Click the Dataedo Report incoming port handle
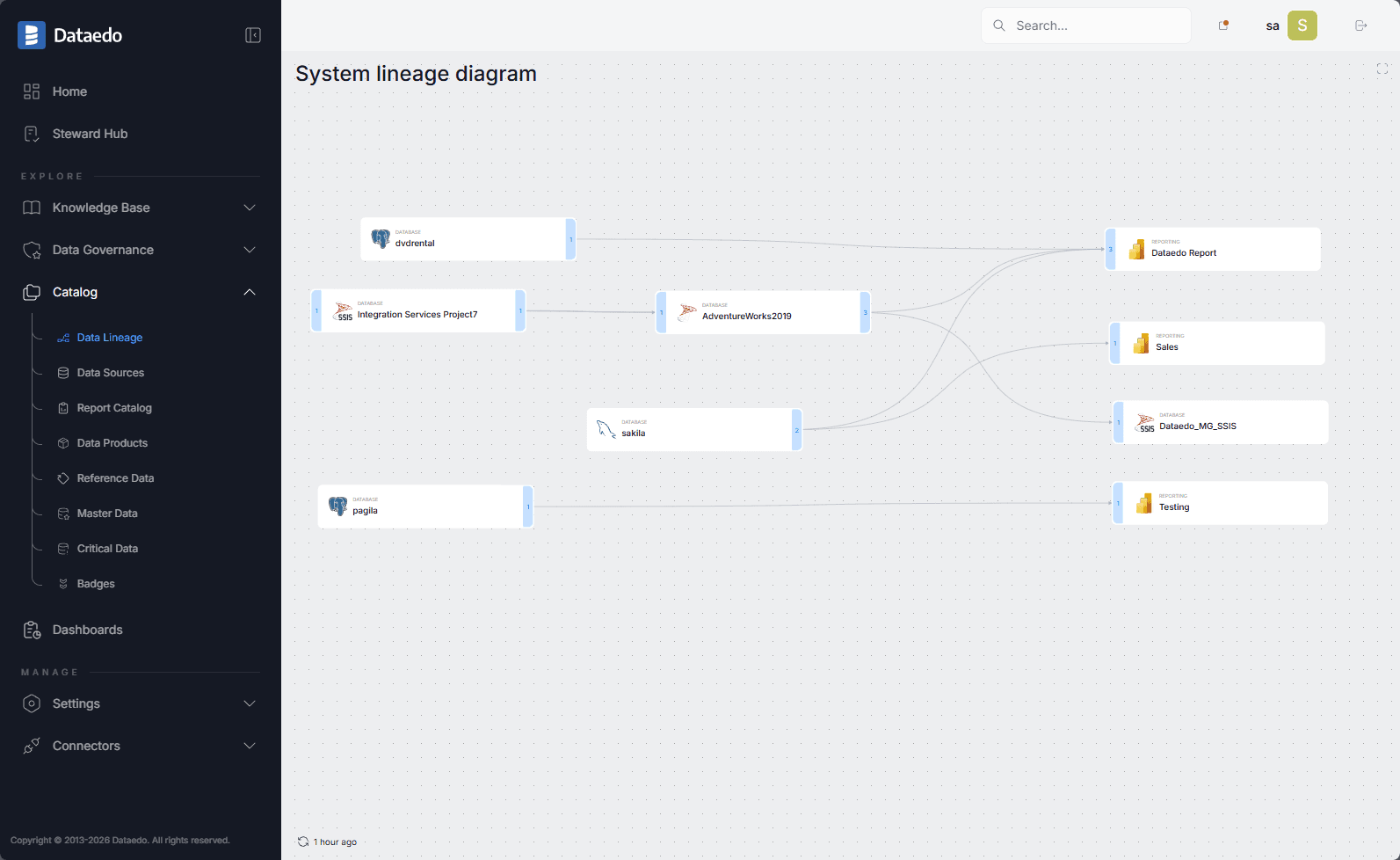This screenshot has height=860, width=1400. 1111,250
